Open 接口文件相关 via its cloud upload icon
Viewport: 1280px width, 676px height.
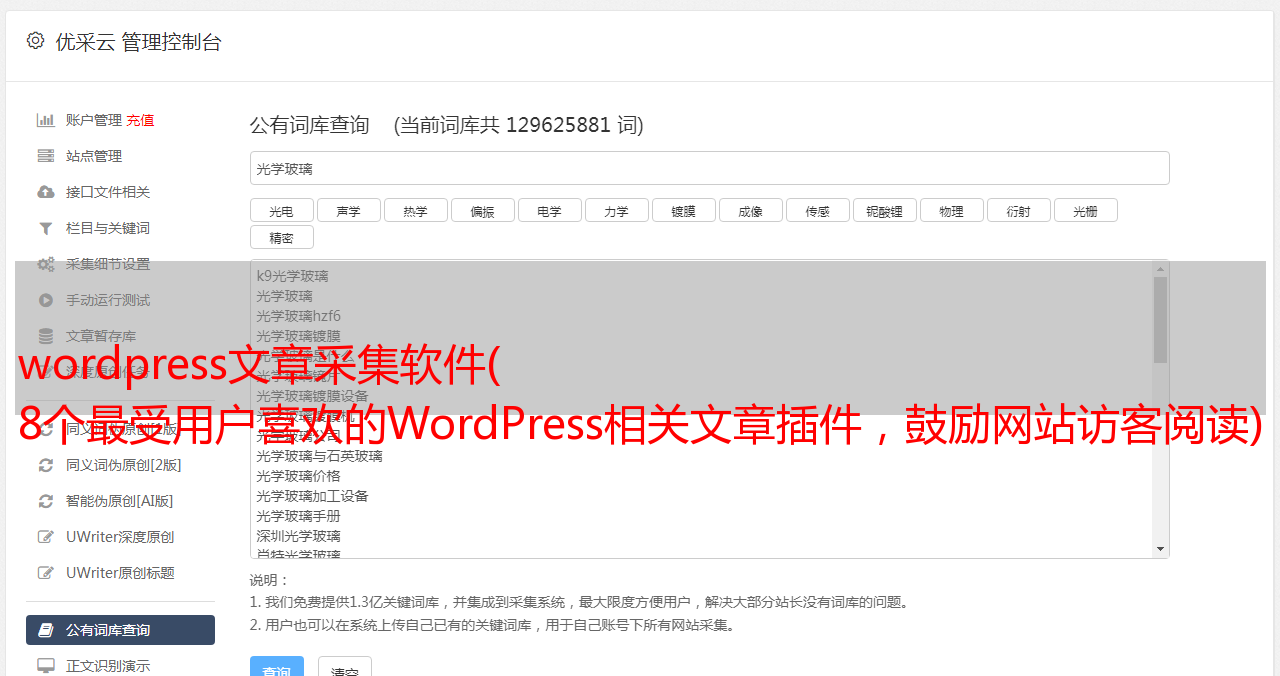(x=46, y=192)
